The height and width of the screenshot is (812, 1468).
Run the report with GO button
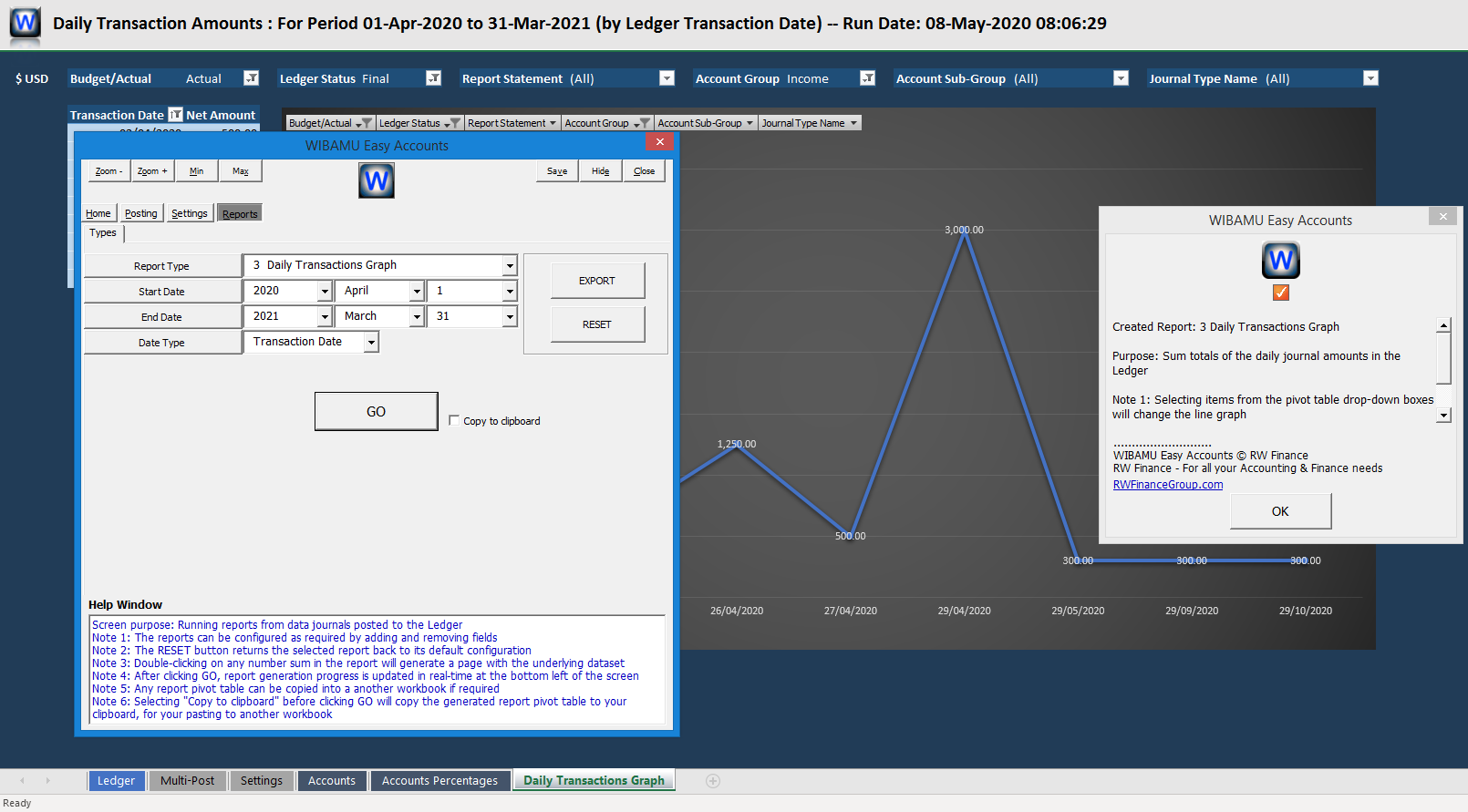(x=377, y=412)
